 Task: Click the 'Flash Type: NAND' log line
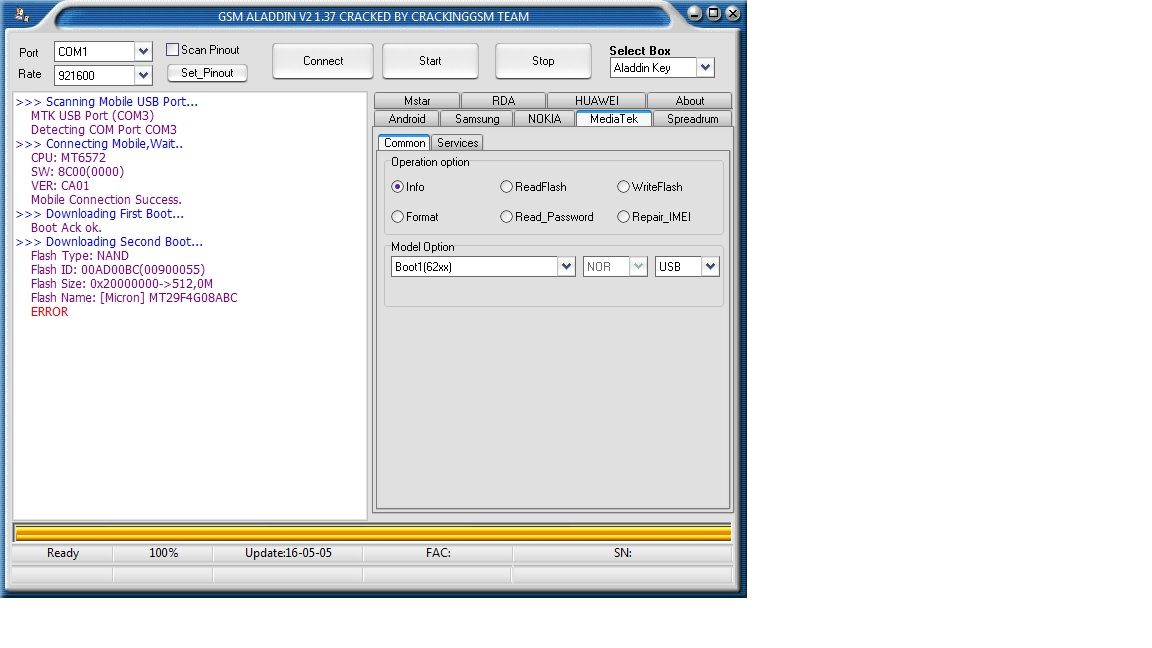click(79, 256)
